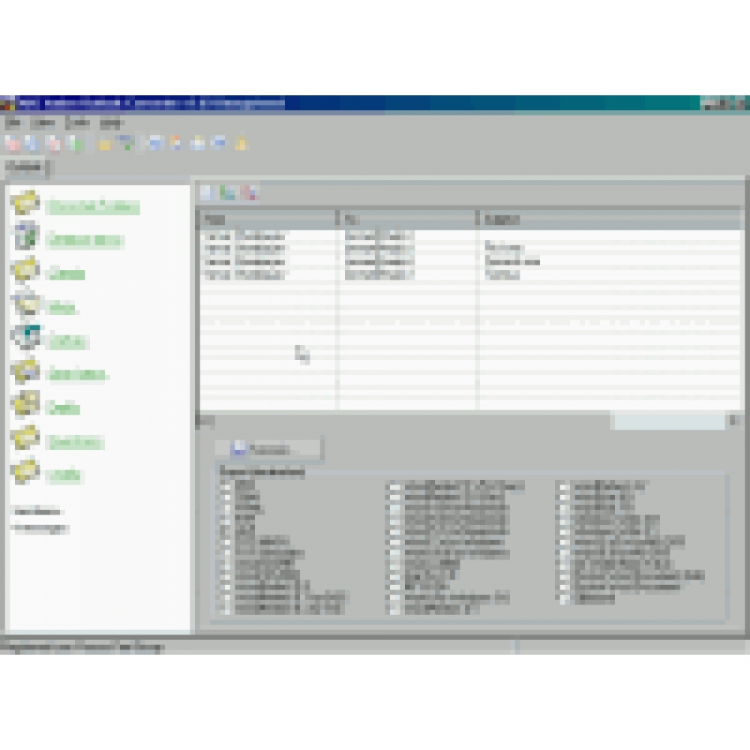Screen dimensions: 750x750
Task: Select the topmost folder icon in the sidebar
Action: pos(25,203)
